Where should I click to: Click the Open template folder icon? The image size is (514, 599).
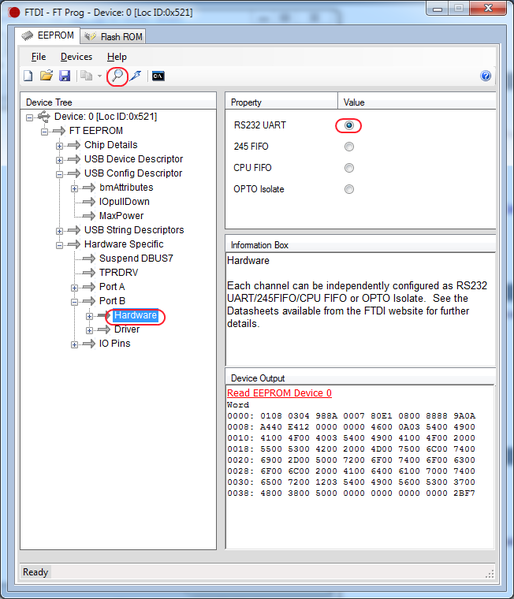pos(46,76)
